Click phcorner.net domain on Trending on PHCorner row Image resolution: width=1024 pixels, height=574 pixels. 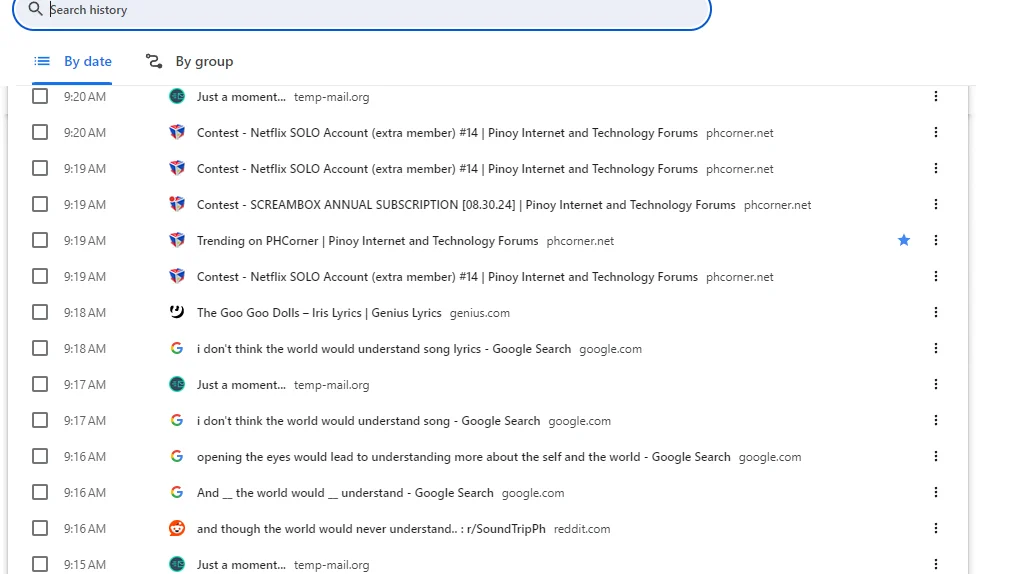tap(580, 241)
